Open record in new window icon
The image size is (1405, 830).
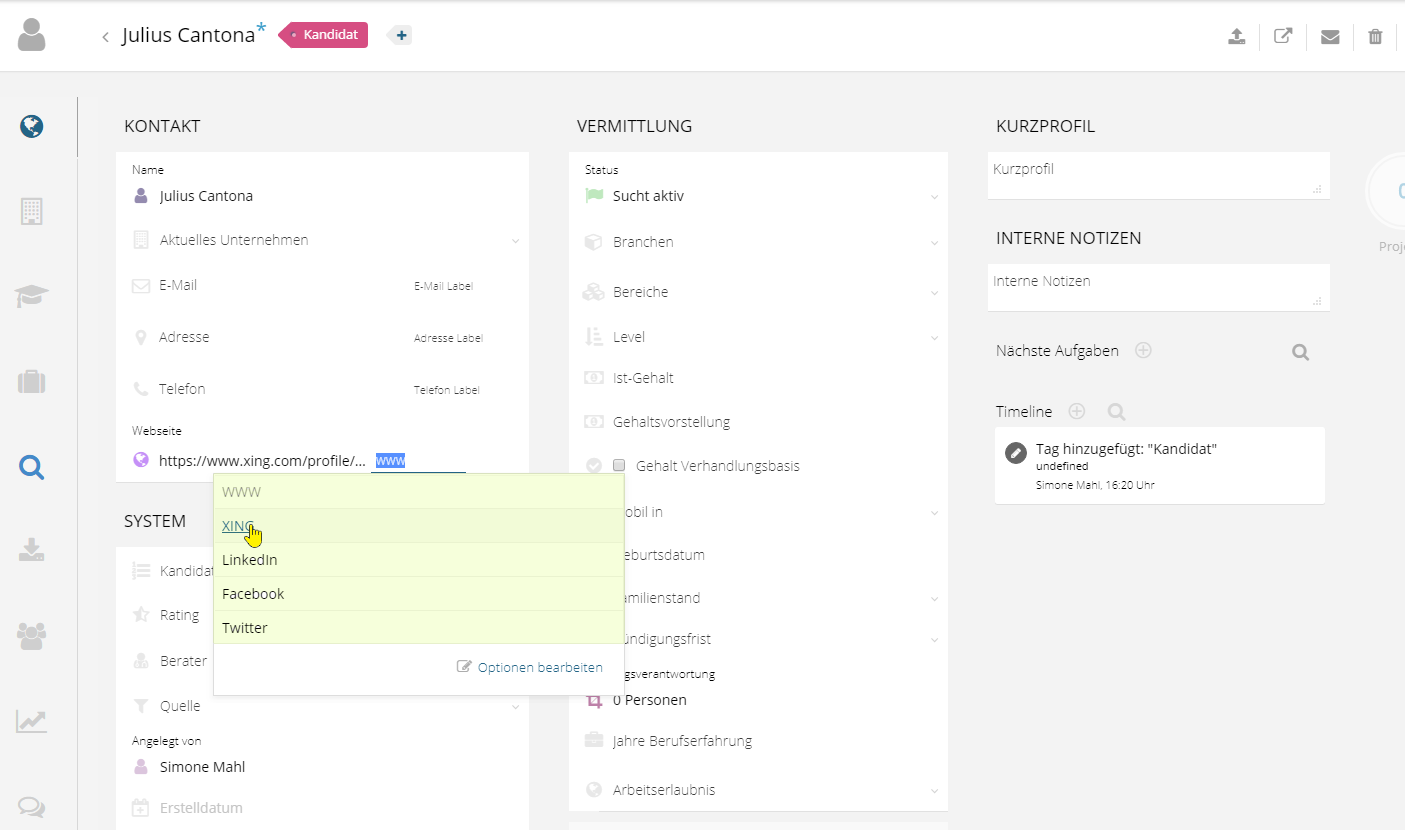click(x=1283, y=36)
